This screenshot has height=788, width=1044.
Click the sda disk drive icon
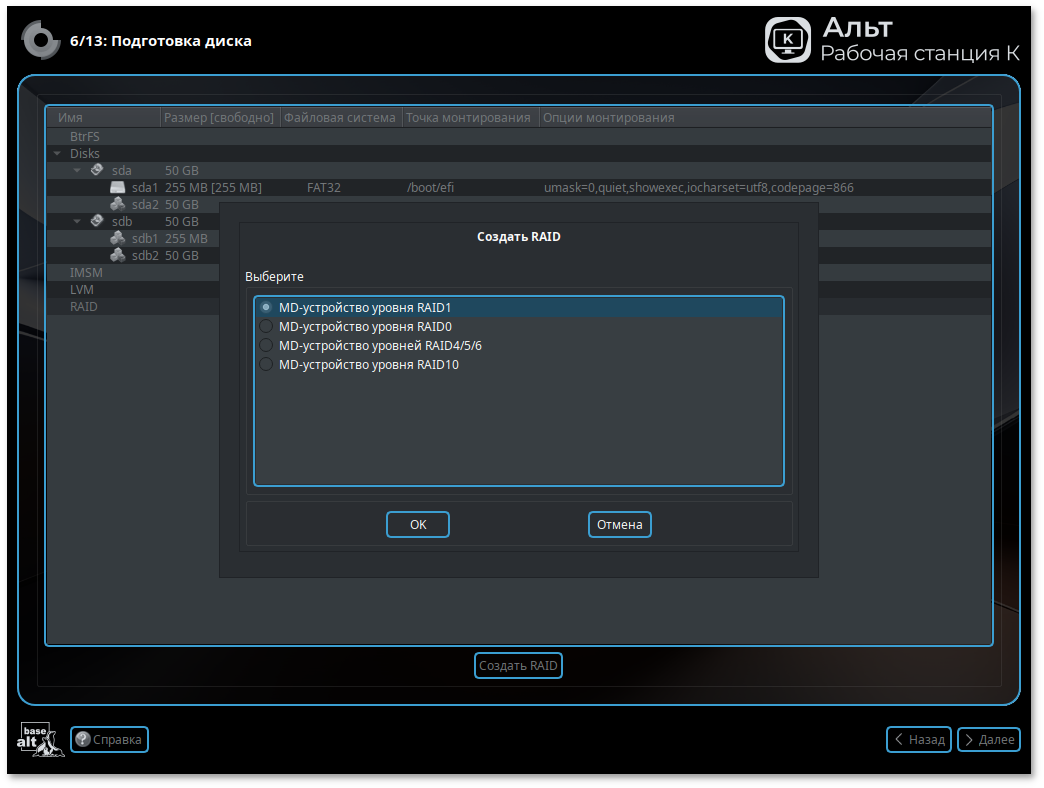[x=97, y=170]
